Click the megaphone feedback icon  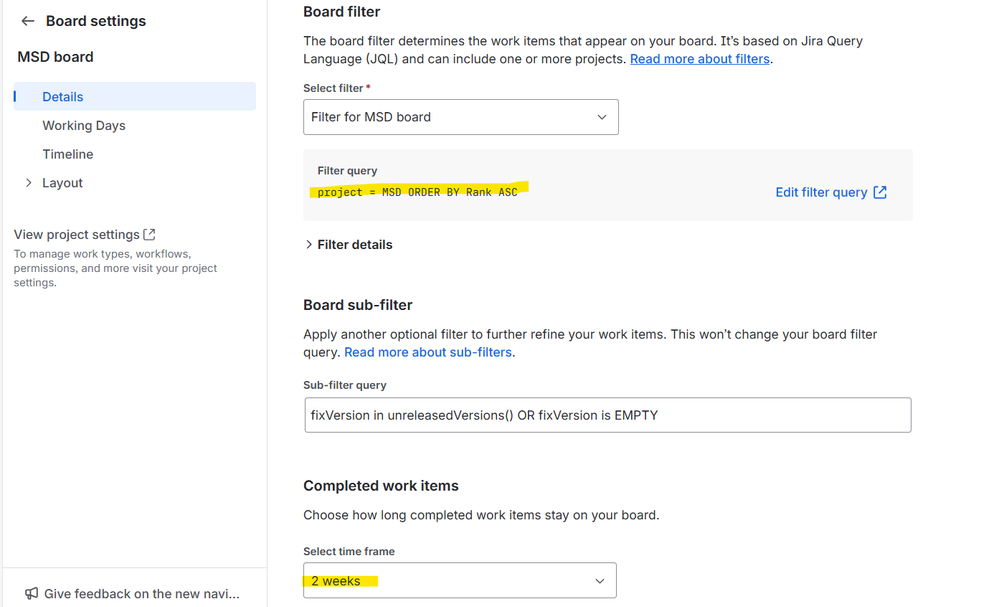click(x=31, y=594)
